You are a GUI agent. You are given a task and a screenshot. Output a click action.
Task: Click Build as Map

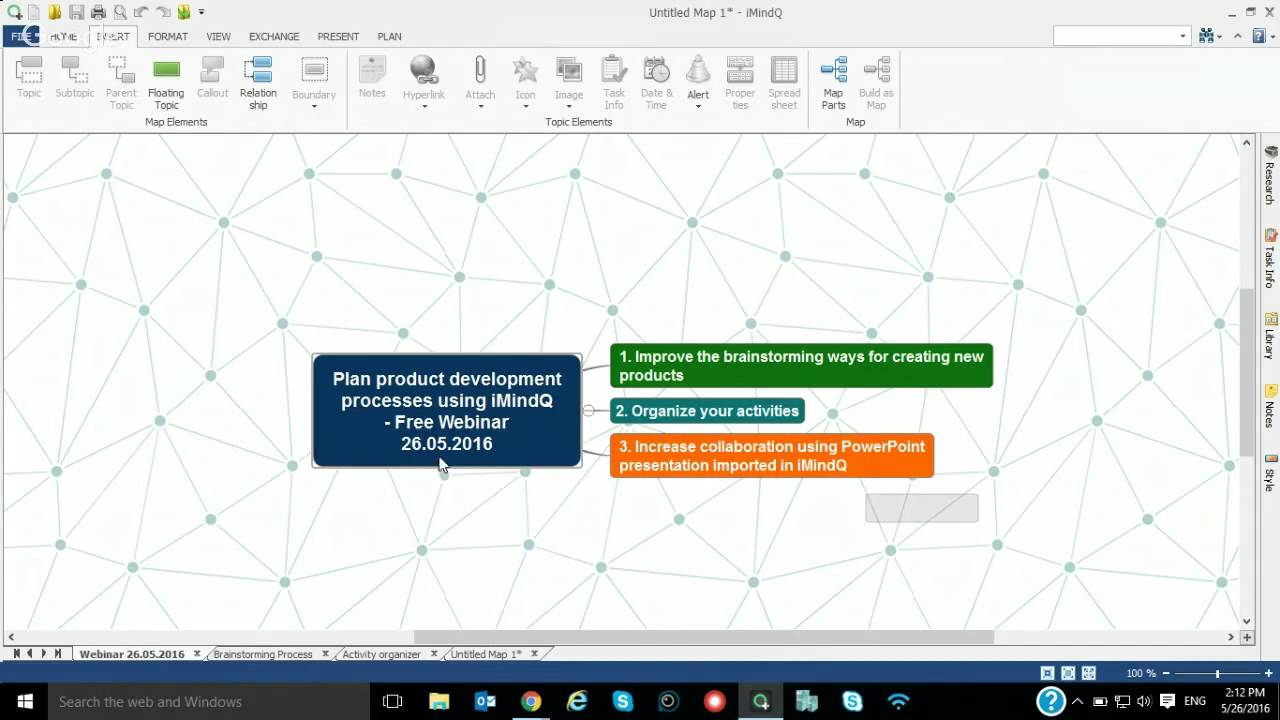(x=876, y=83)
